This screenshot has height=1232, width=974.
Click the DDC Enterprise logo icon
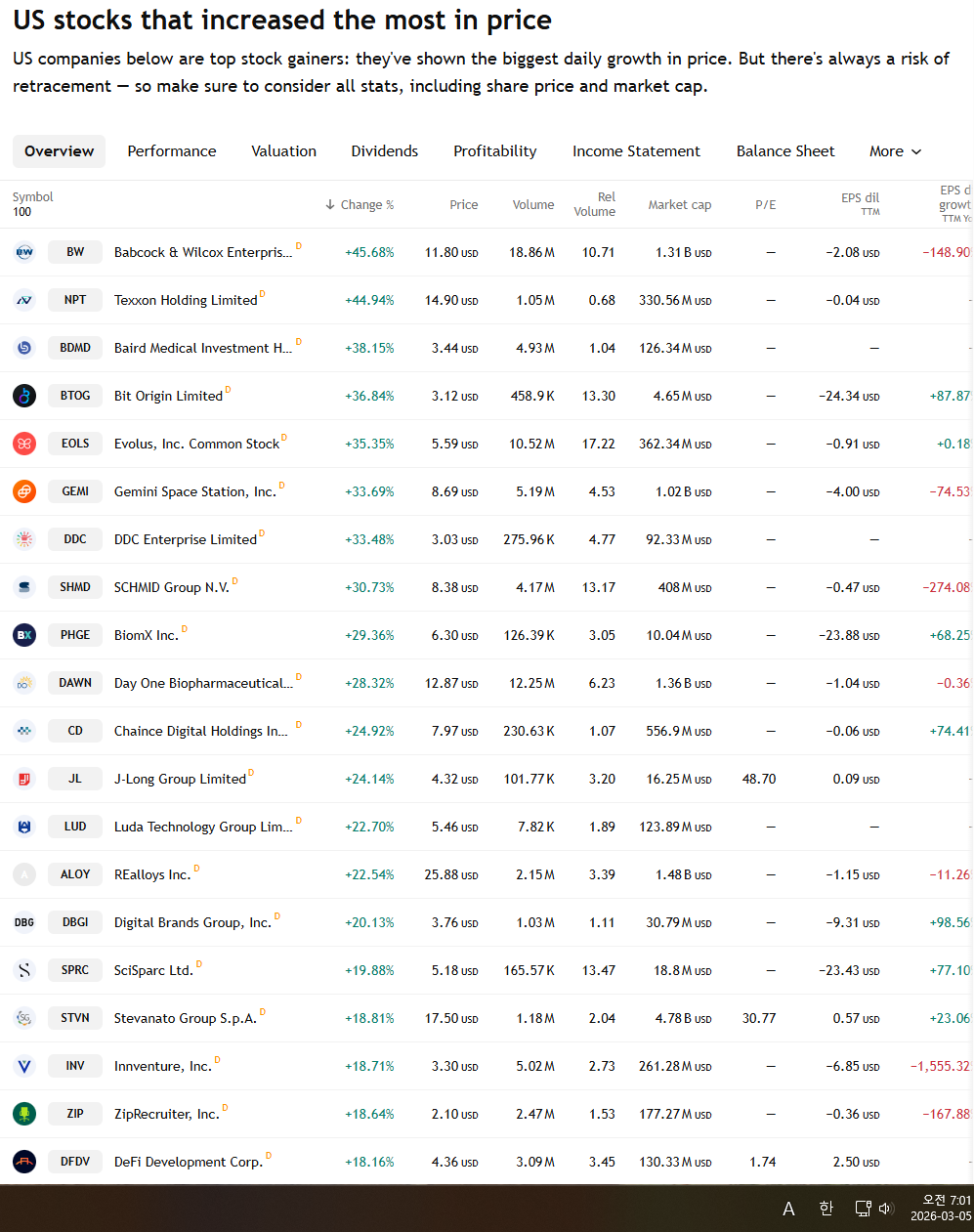click(24, 539)
